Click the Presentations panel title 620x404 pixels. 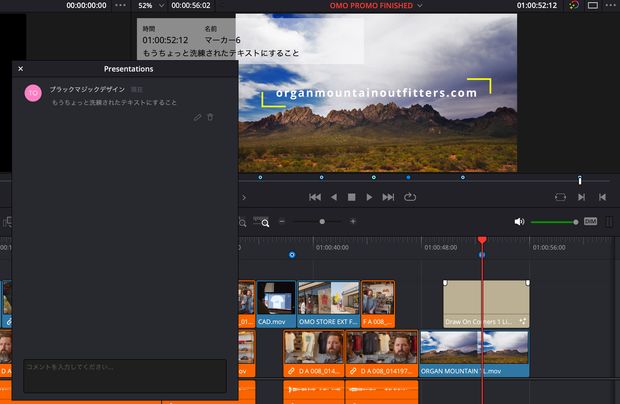pyautogui.click(x=129, y=69)
